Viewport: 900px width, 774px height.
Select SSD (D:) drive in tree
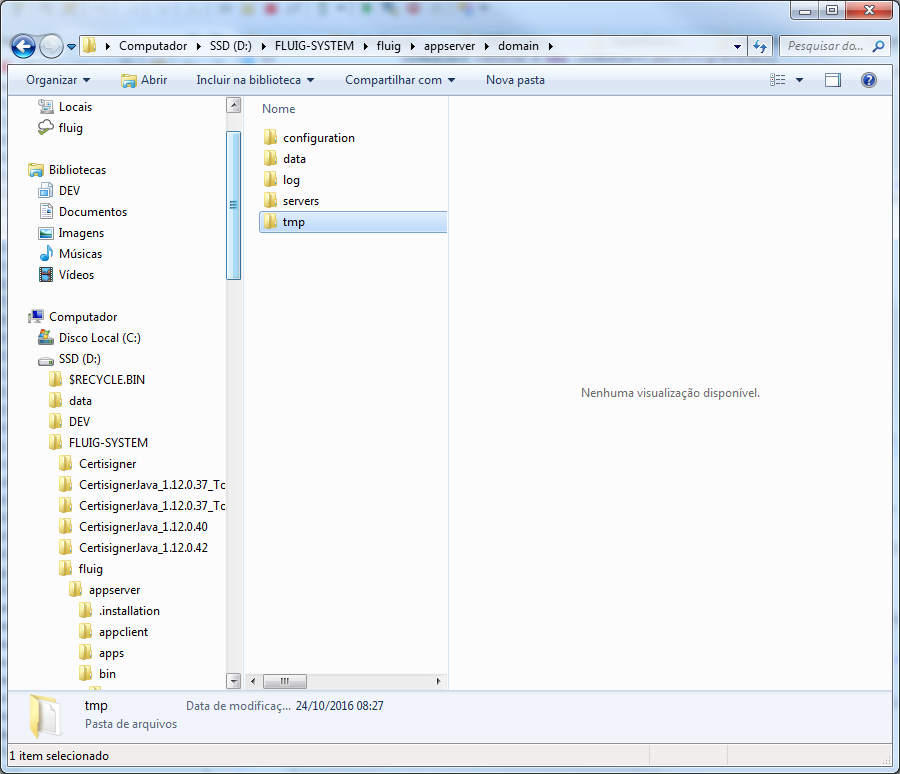[x=79, y=359]
